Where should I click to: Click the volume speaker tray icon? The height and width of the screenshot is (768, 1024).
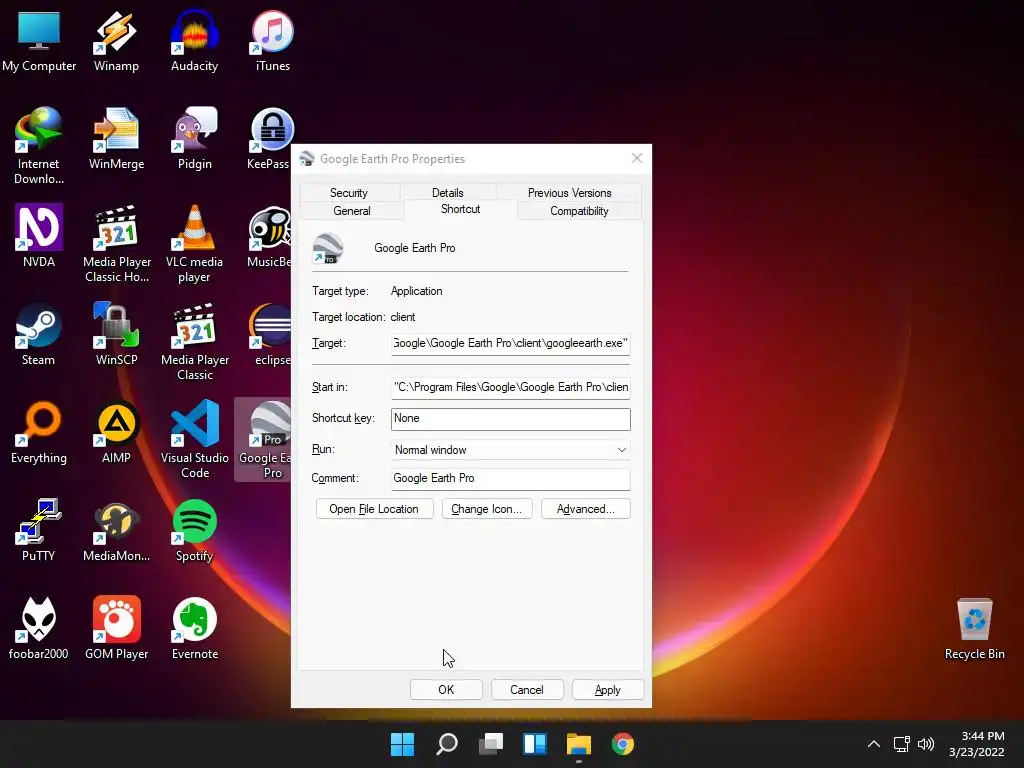[926, 744]
